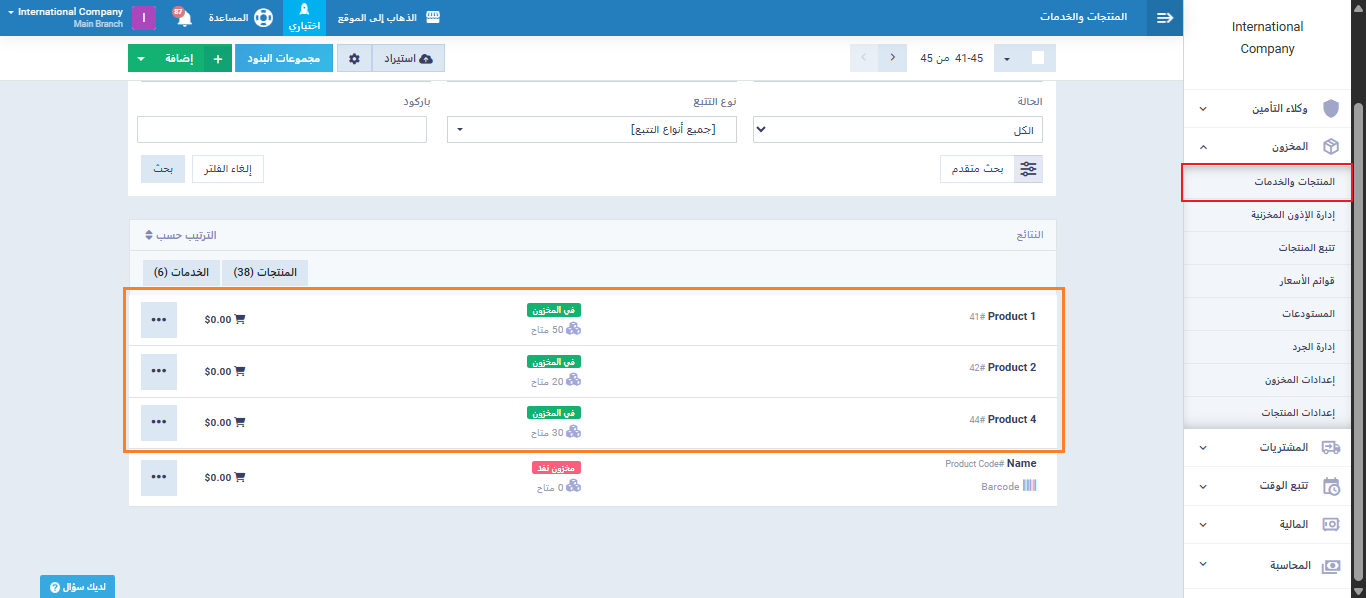Open three-dots menu for Product 4
The image size is (1366, 598).
coord(159,422)
